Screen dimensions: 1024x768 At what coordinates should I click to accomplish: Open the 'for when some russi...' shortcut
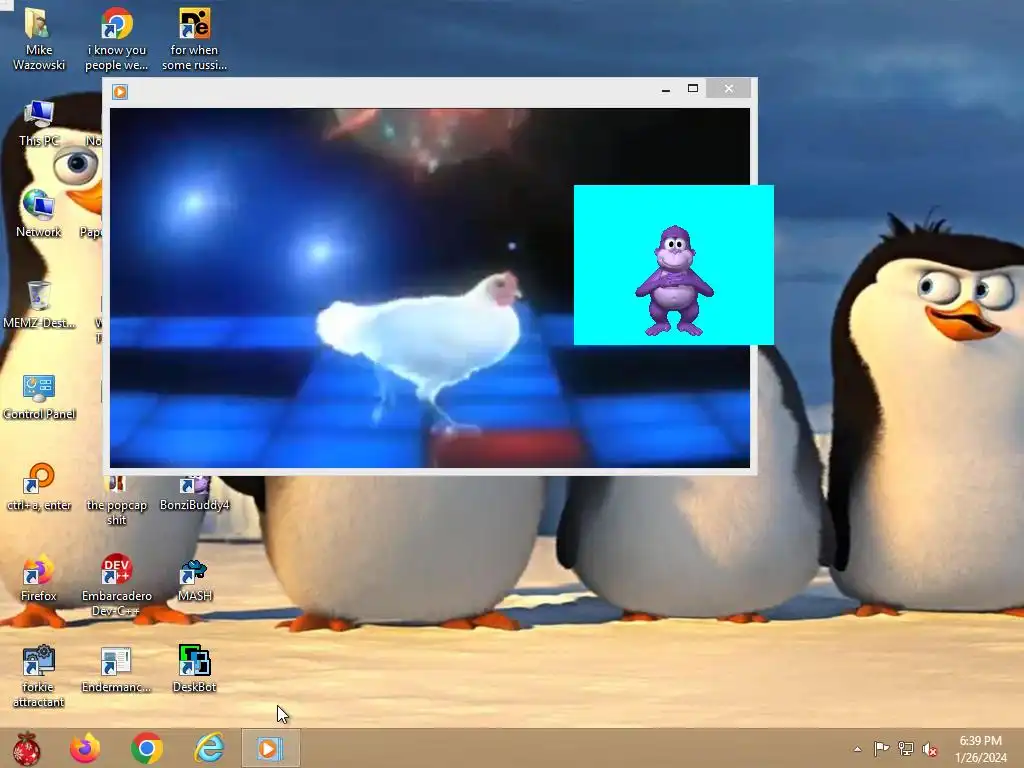(195, 38)
